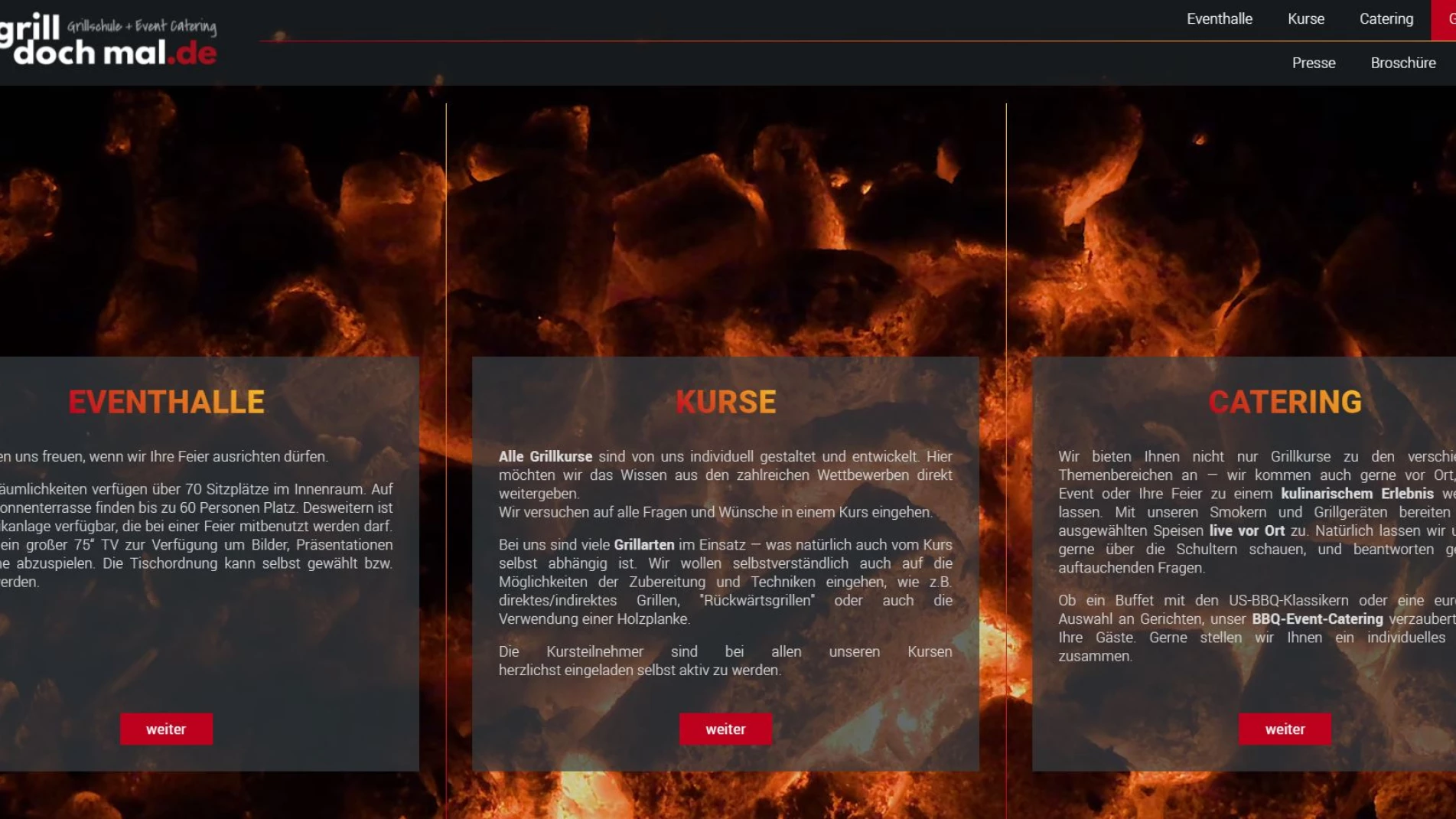Click the bold 'Alle Grillkurse' text

(545, 457)
